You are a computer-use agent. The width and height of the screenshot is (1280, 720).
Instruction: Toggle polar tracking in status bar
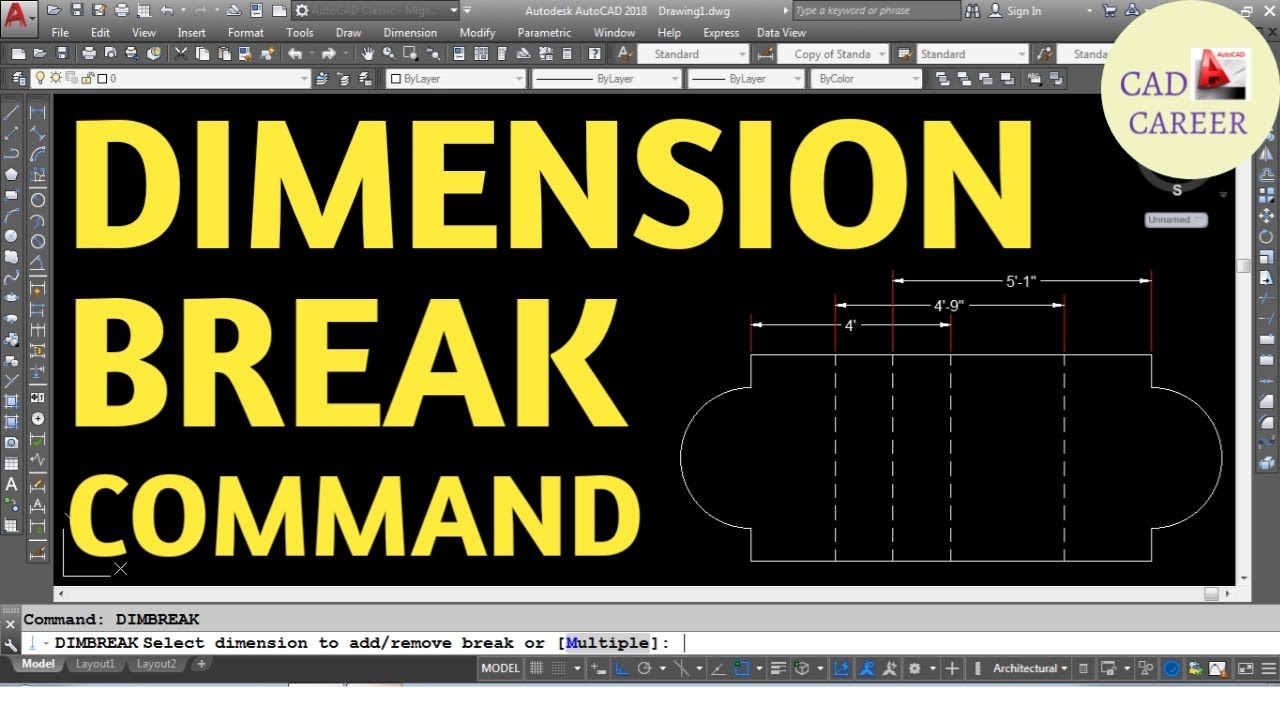[644, 668]
